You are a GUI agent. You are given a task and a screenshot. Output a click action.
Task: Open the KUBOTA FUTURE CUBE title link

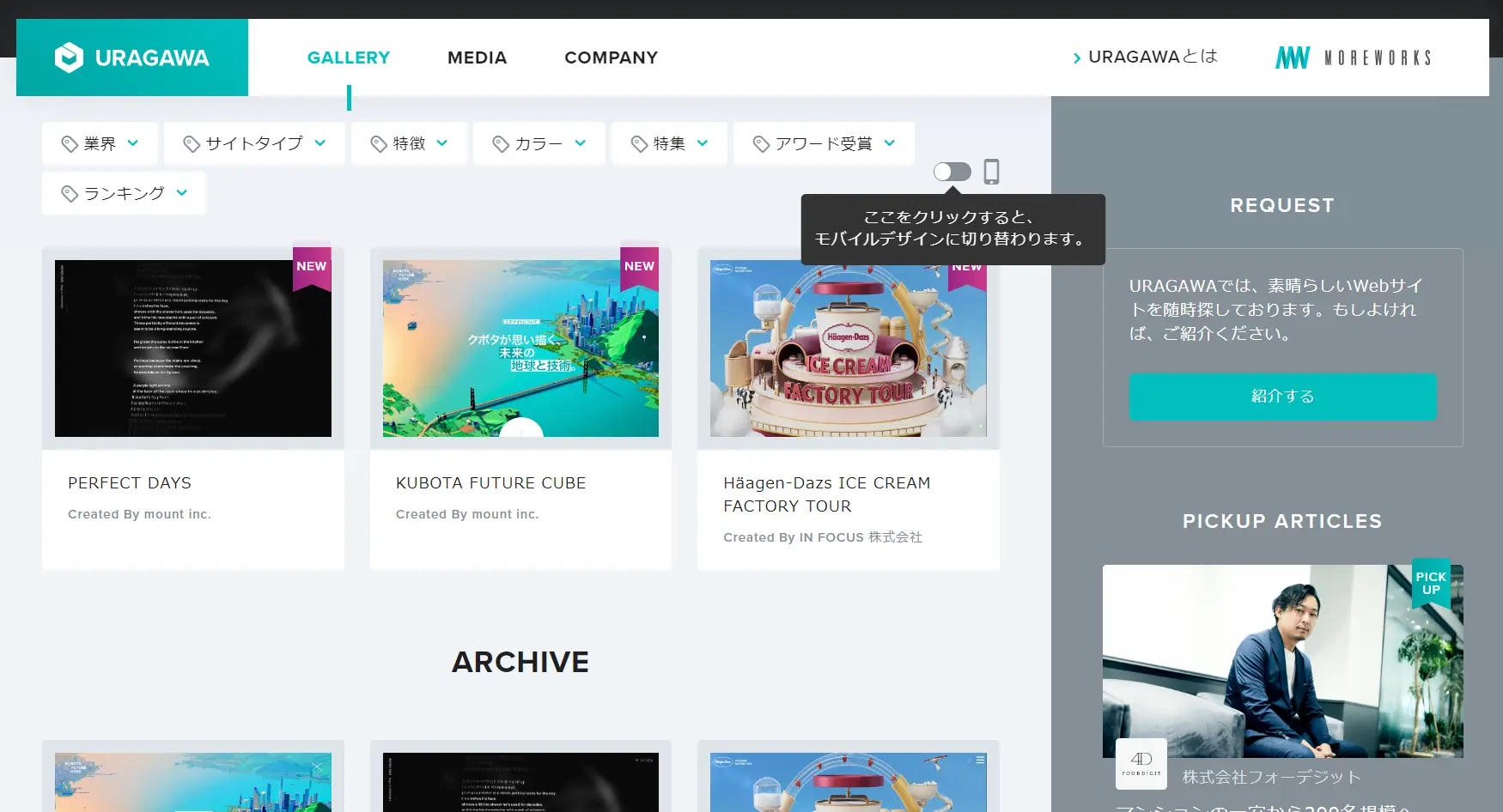tap(491, 483)
